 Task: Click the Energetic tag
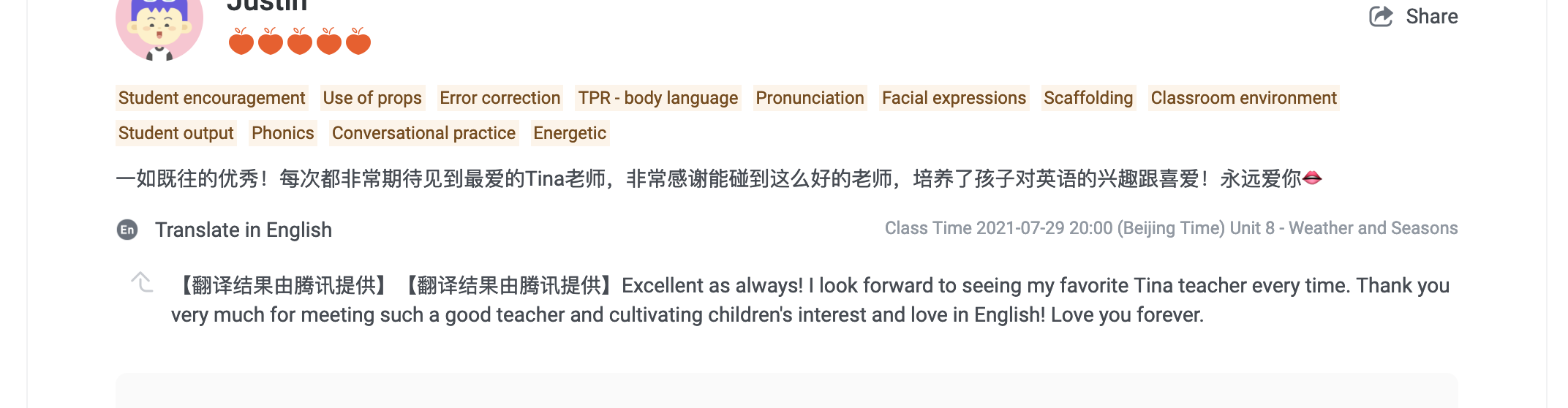tap(570, 133)
